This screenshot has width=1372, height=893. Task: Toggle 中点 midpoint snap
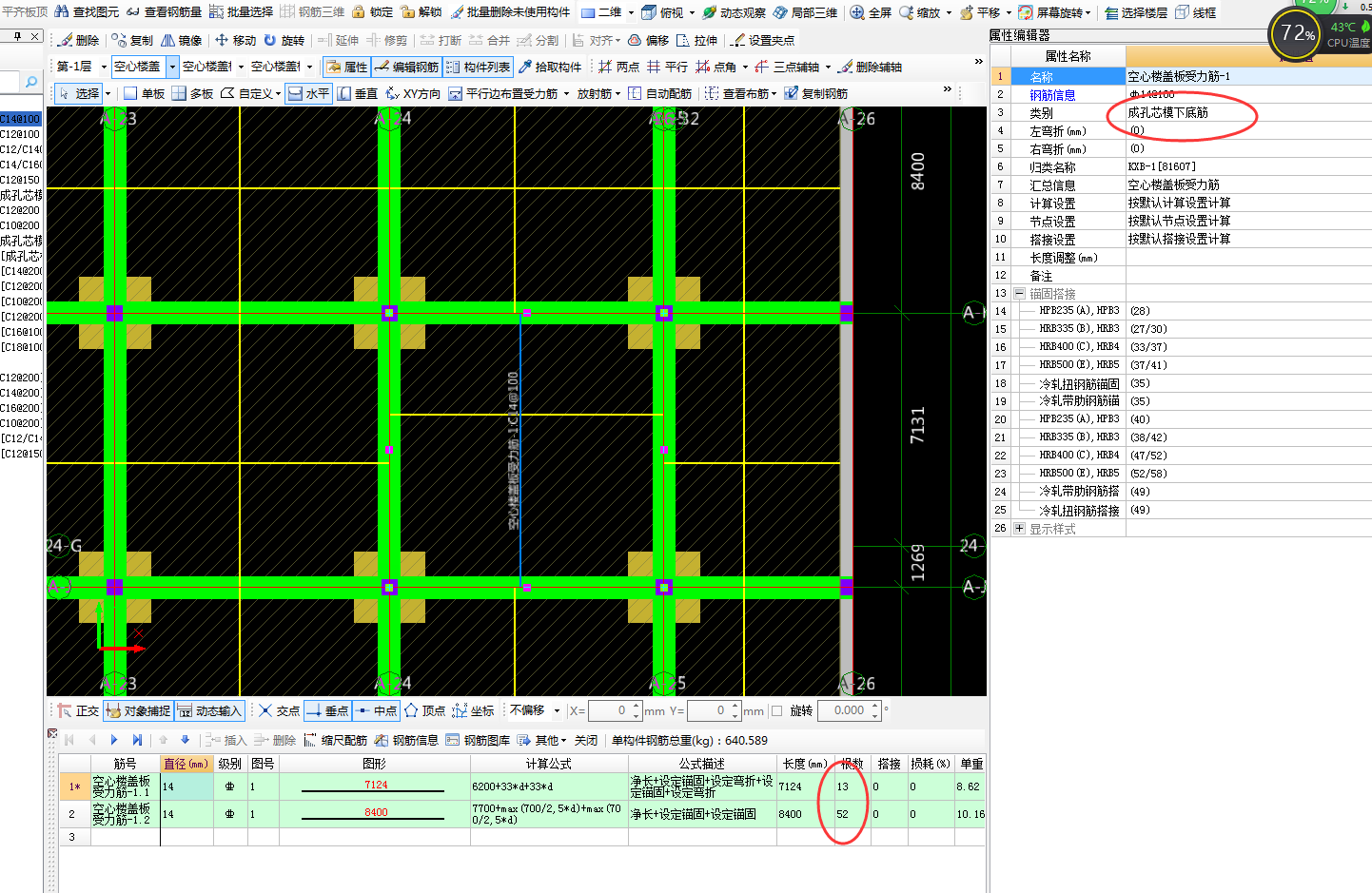pyautogui.click(x=376, y=710)
